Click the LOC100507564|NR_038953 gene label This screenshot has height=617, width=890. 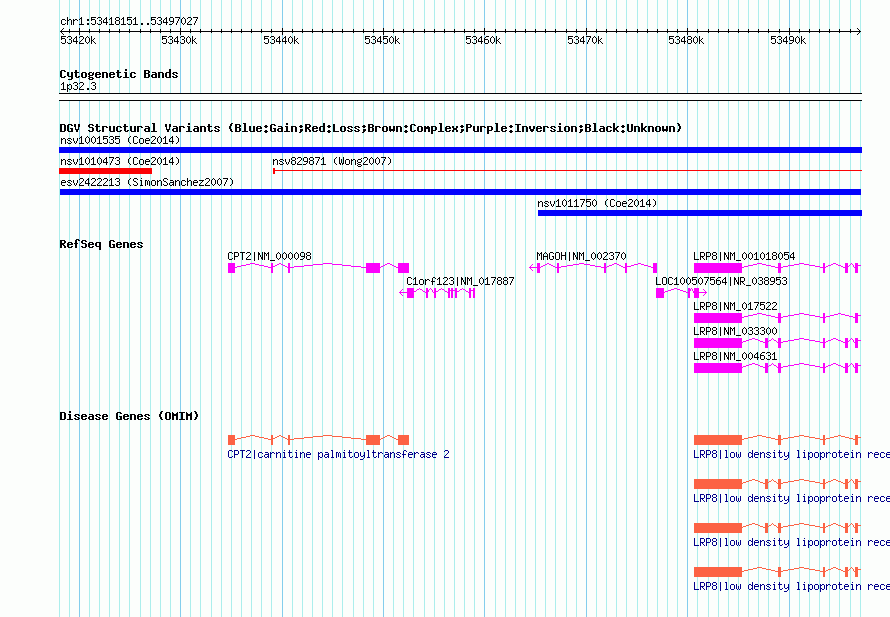click(x=721, y=282)
